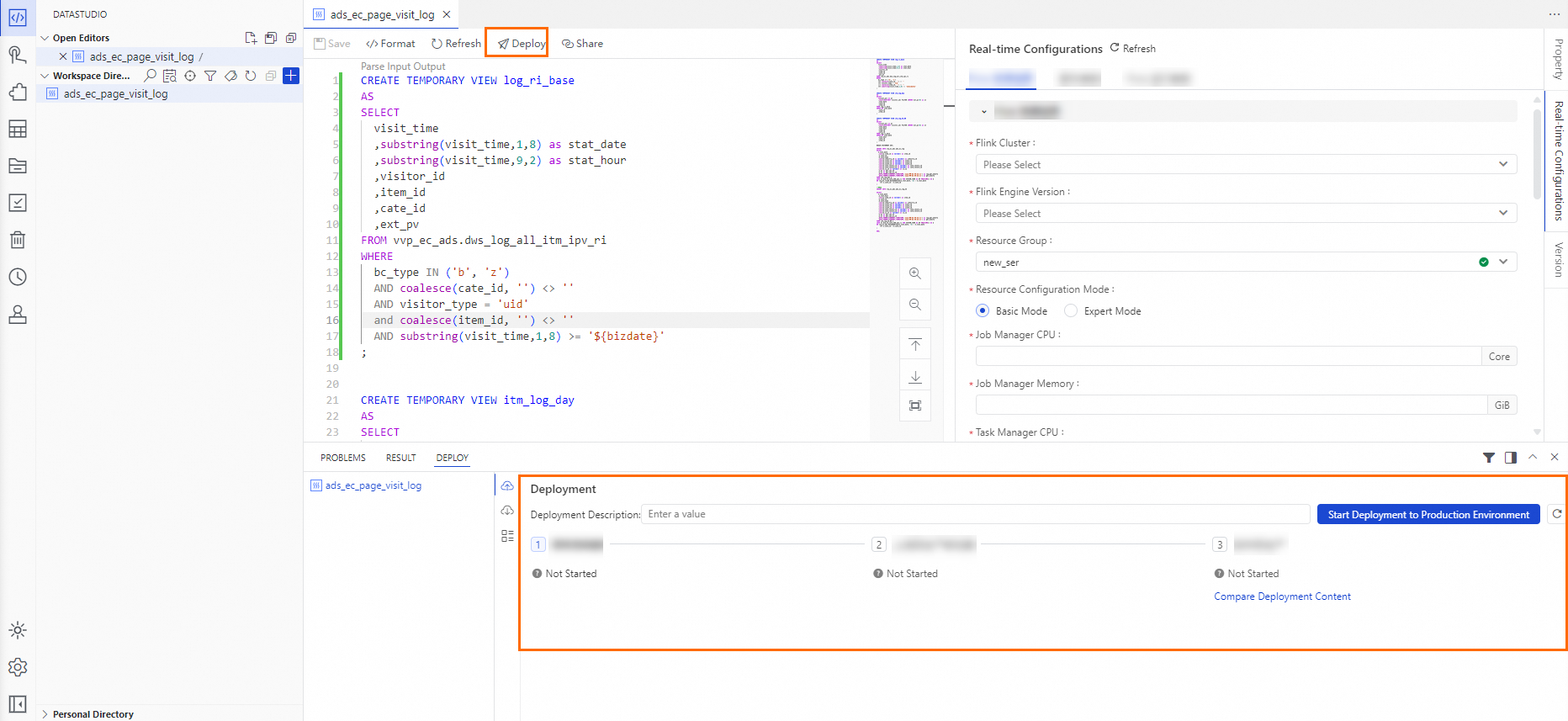The height and width of the screenshot is (721, 1568).
Task: Click fit-to-screen icon in editor
Action: point(915,406)
